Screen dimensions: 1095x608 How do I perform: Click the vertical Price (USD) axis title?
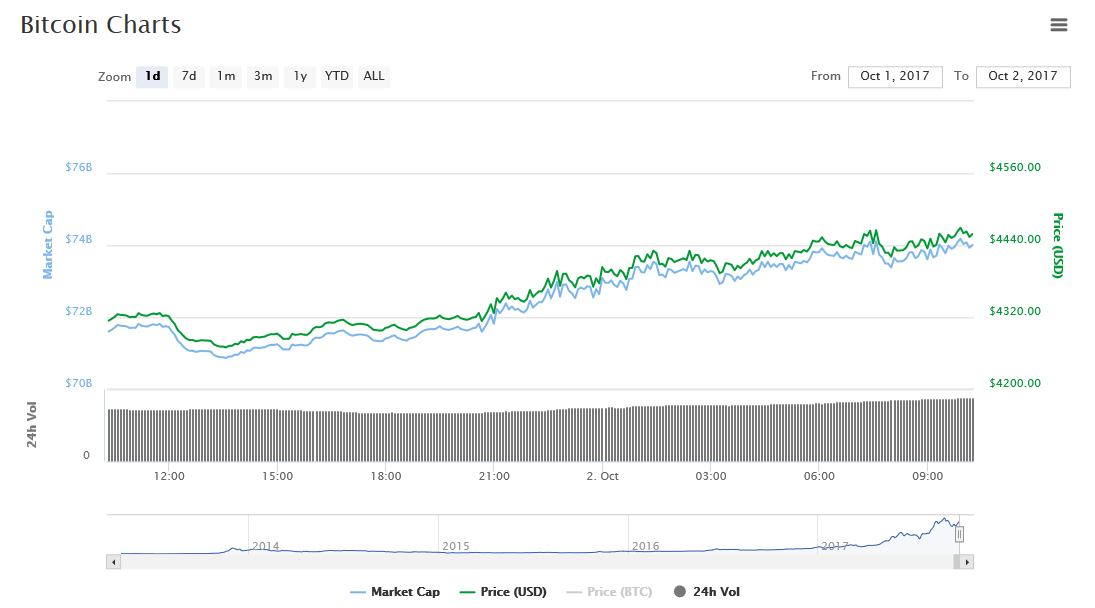tap(1058, 245)
